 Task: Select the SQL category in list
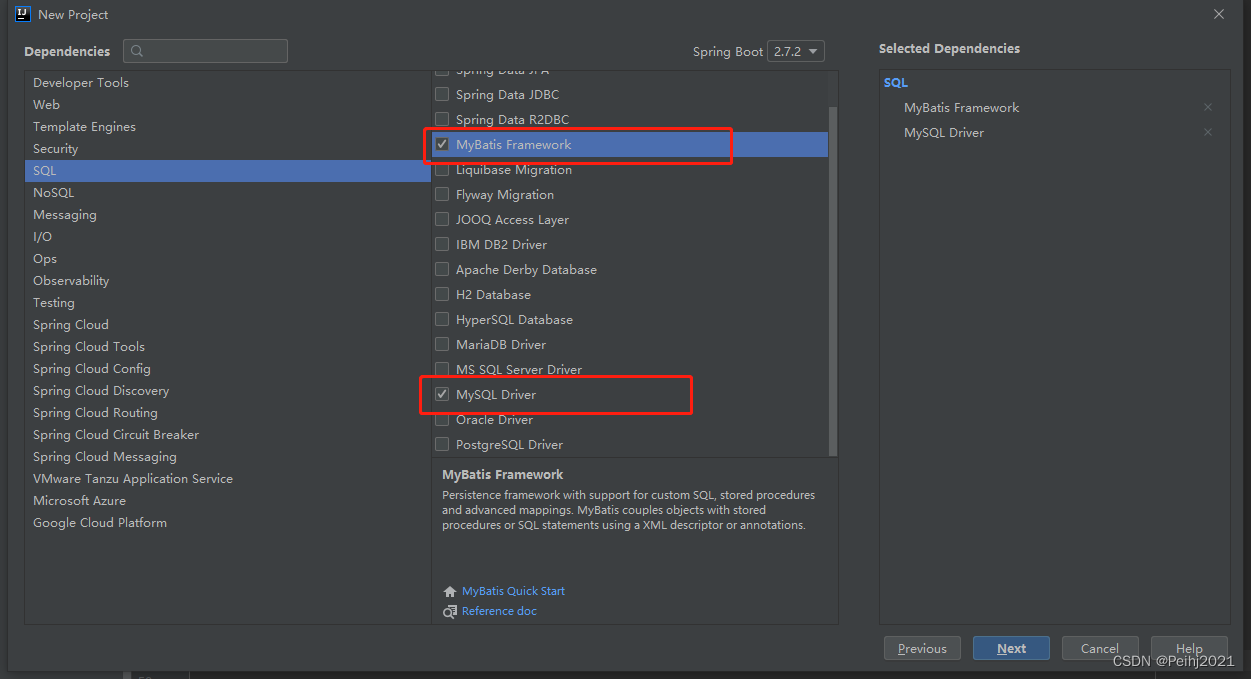228,170
